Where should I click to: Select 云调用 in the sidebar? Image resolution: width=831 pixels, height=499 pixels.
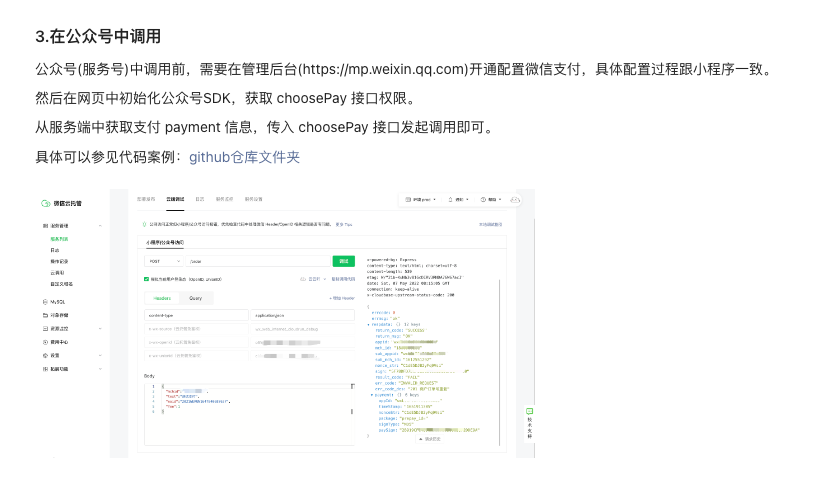coord(57,273)
